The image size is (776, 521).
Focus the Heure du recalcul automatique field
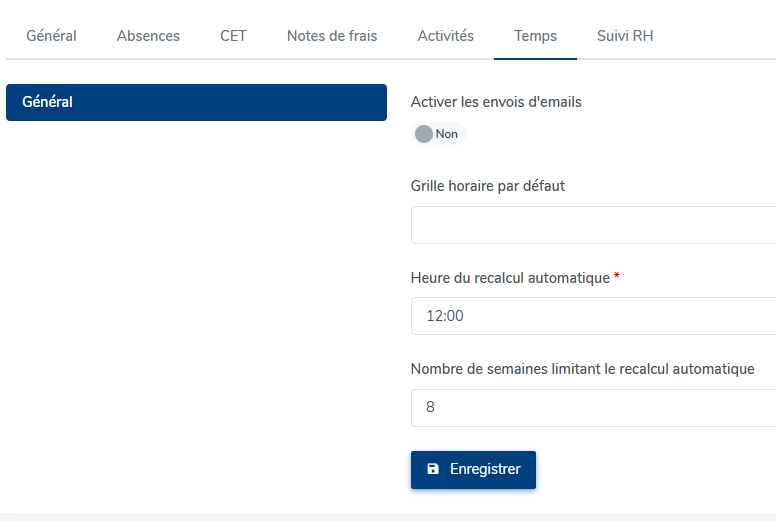[x=593, y=316]
